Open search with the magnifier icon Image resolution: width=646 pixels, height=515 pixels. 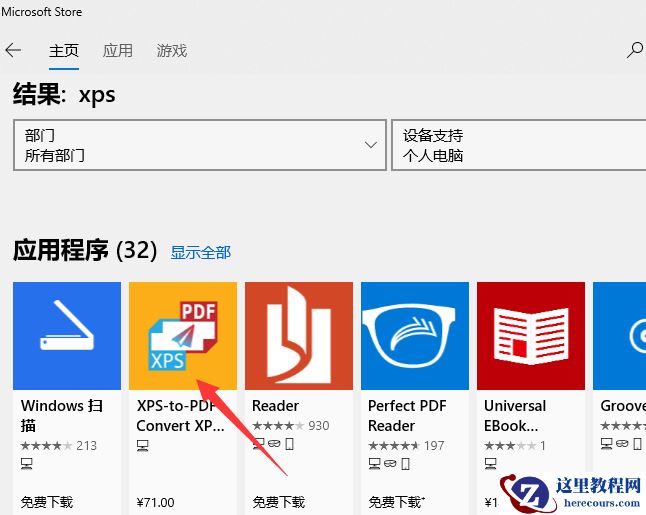tap(635, 50)
